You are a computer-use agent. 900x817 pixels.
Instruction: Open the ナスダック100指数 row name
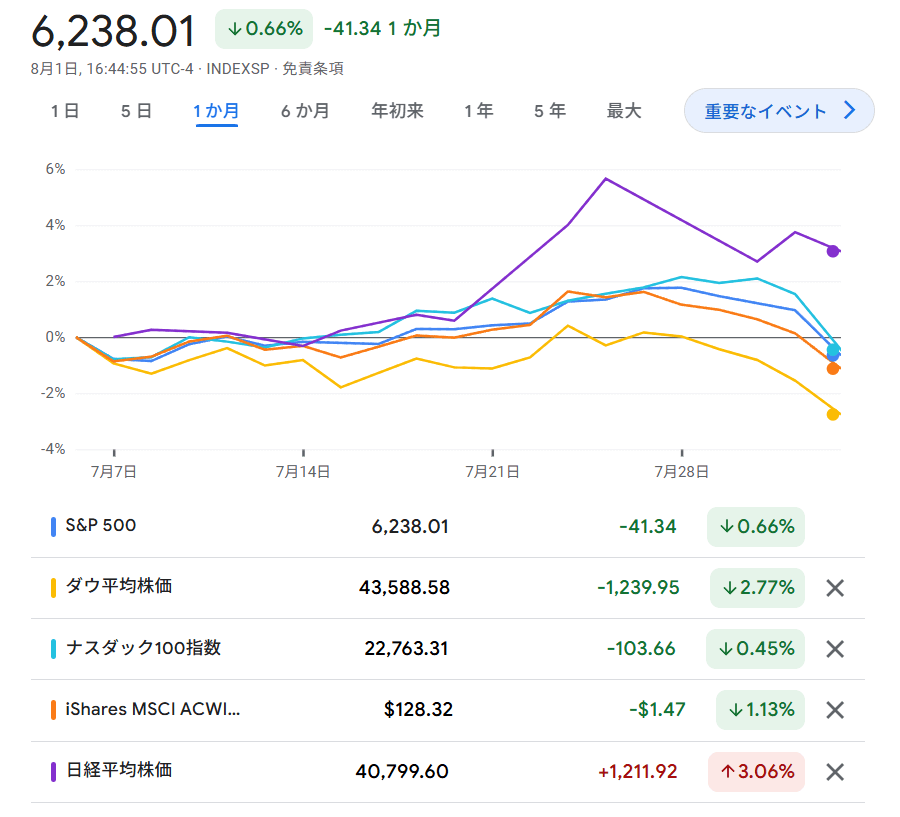(x=143, y=648)
